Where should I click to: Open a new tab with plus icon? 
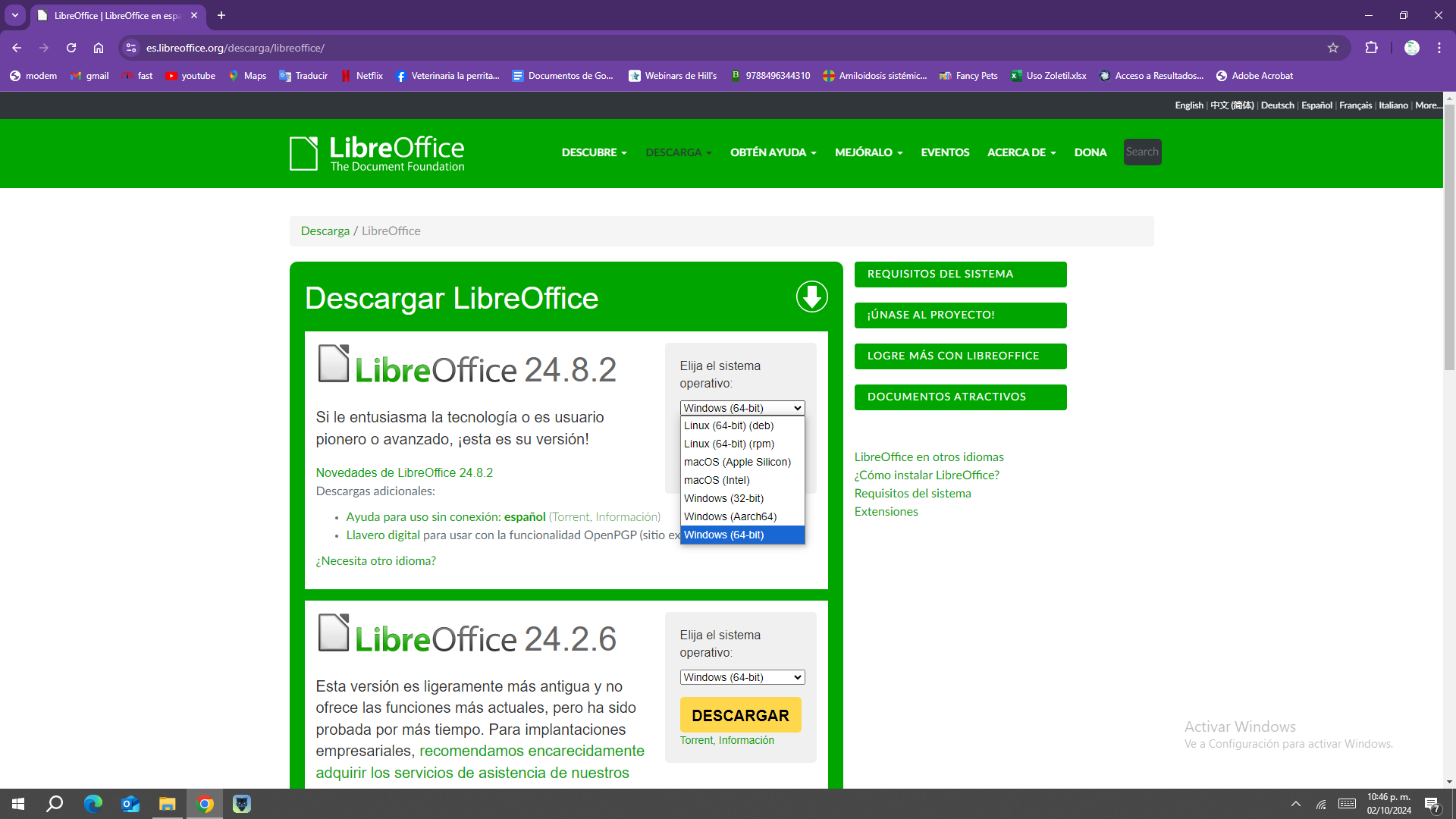[221, 15]
